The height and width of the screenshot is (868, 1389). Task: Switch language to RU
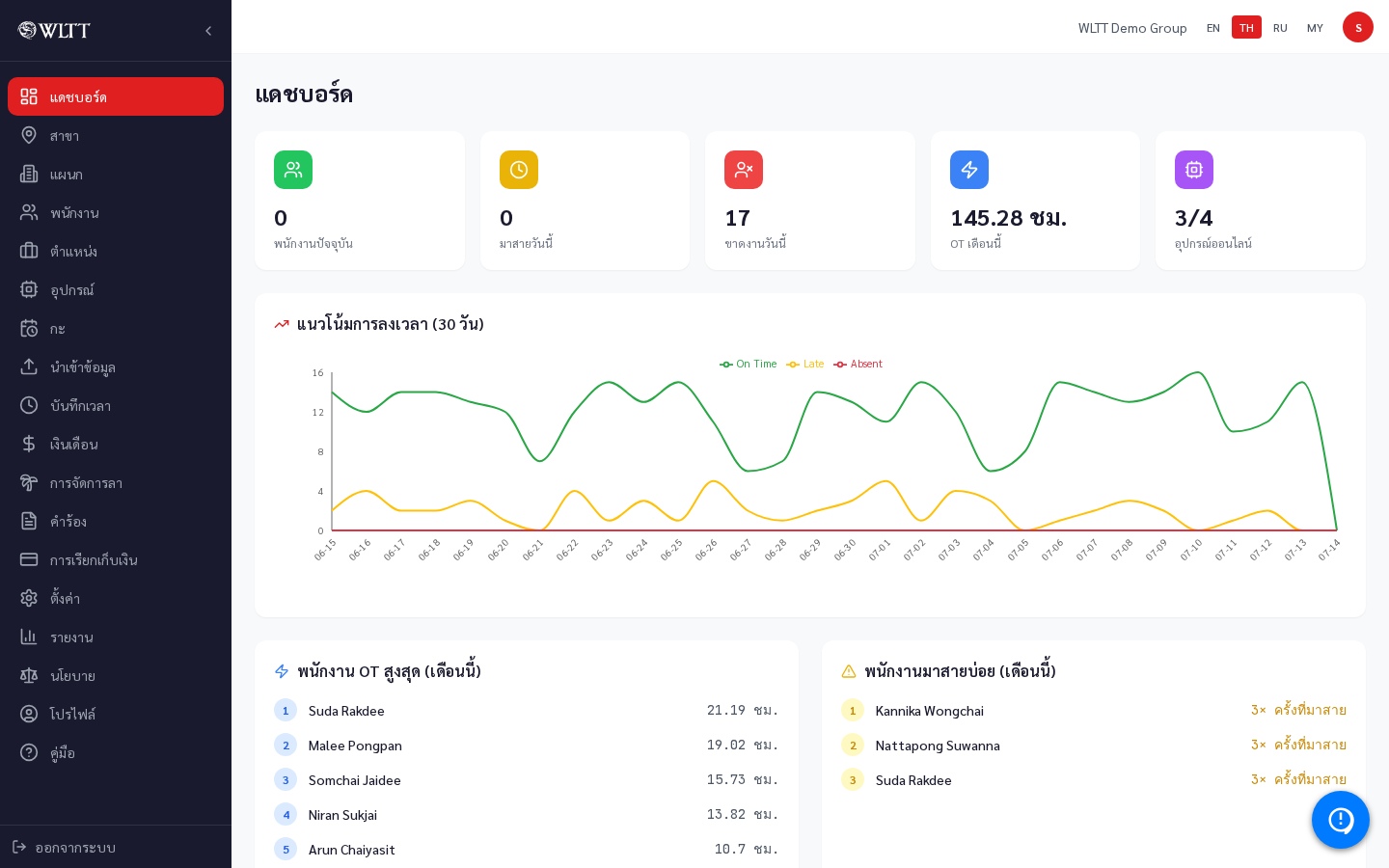coord(1280,27)
